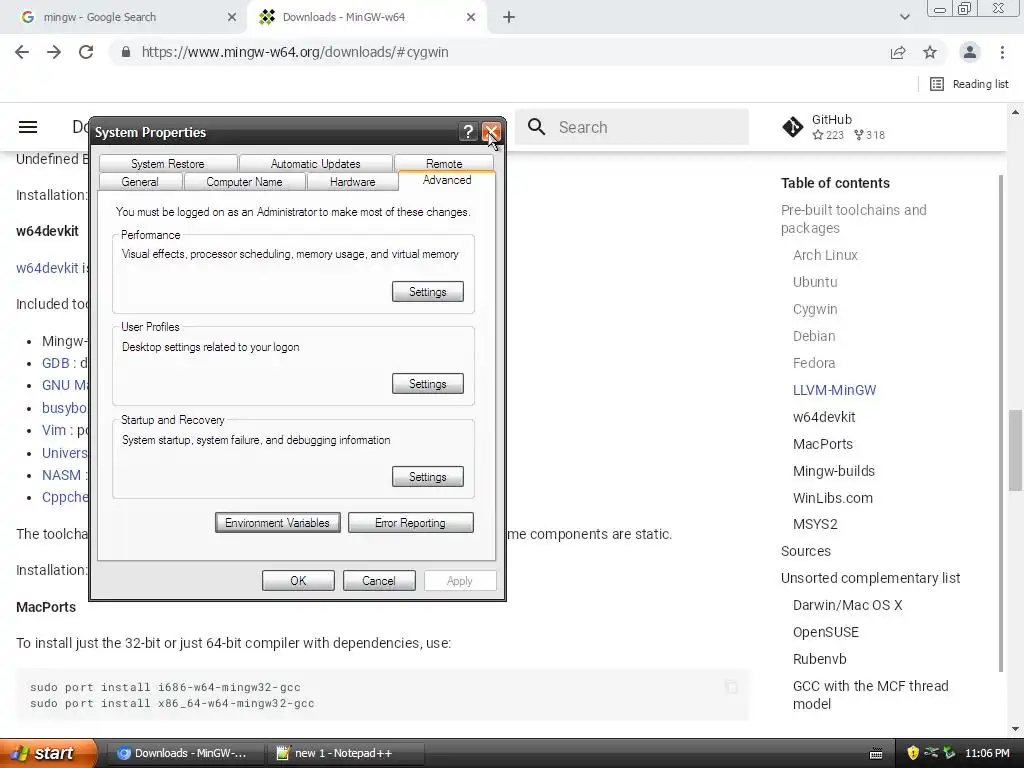Click the magnifier icon in site search
Screen dimensions: 1024x768
click(536, 127)
